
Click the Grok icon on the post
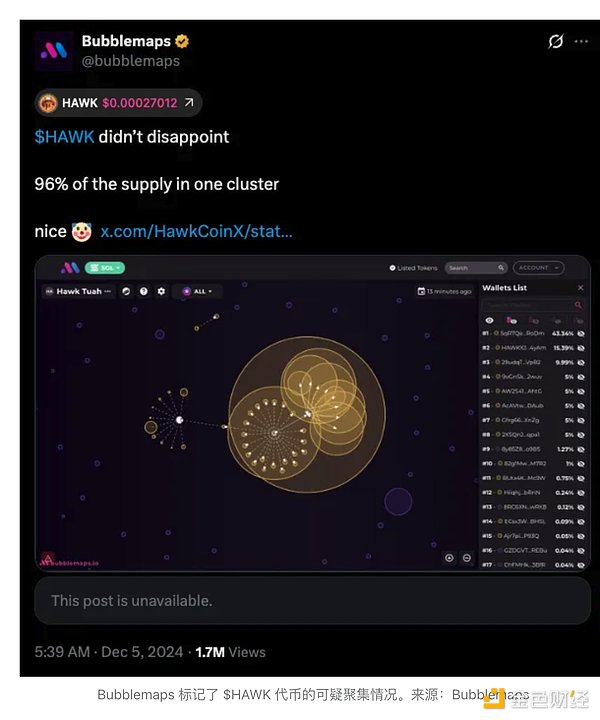click(557, 42)
